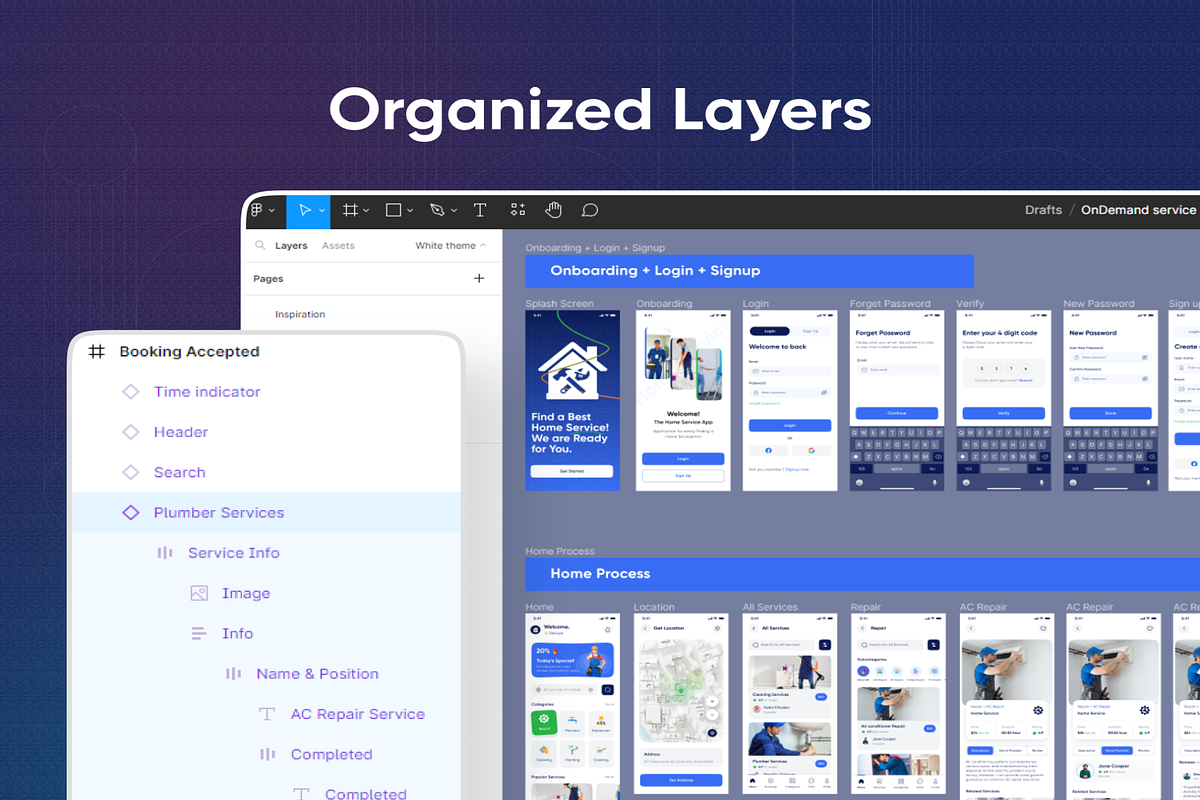This screenshot has height=800, width=1200.
Task: Open the Location frame map thumbnail
Action: [x=680, y=692]
